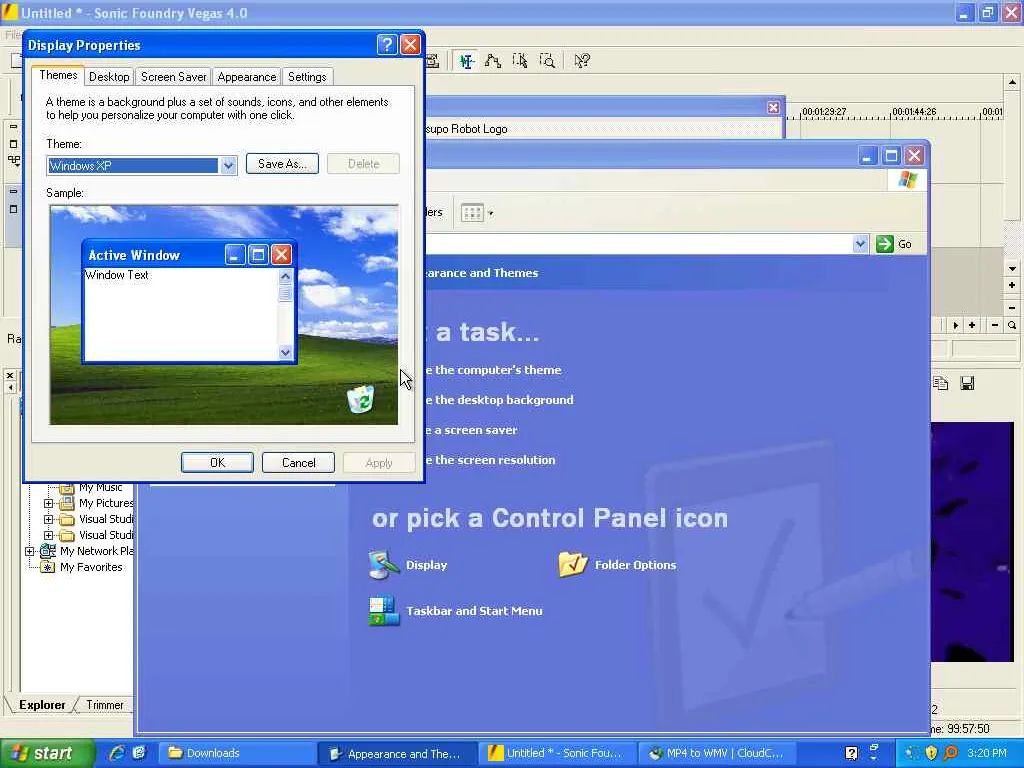Click the Display Properties help question-mark button
Screen dimensions: 1024x768
[x=387, y=44]
